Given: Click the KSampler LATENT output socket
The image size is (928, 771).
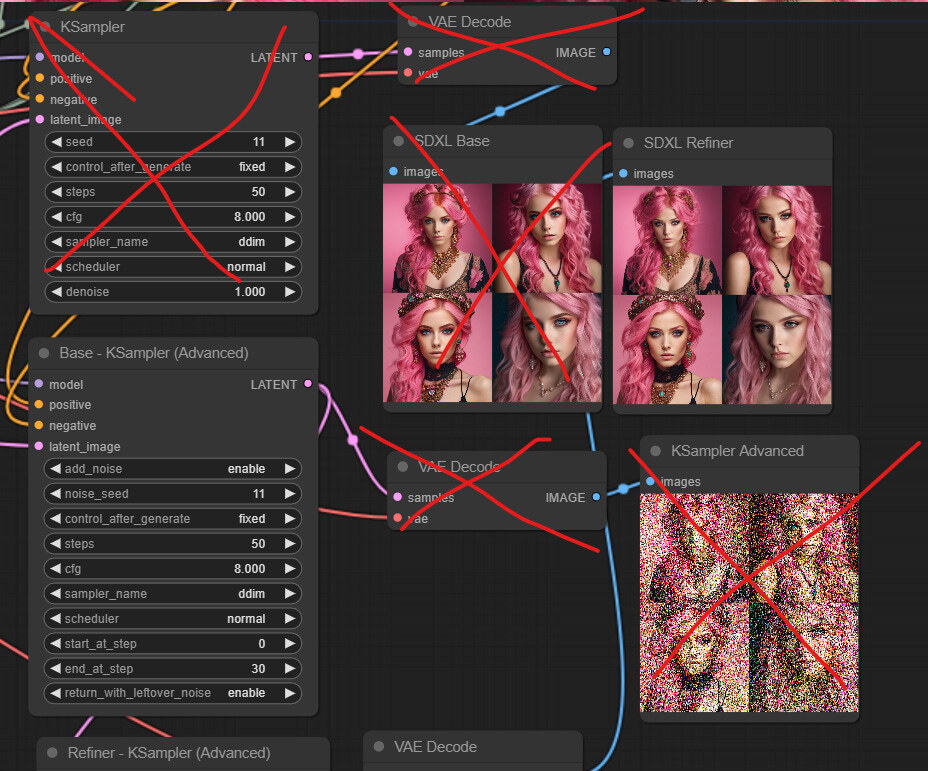Looking at the screenshot, I should tap(308, 57).
